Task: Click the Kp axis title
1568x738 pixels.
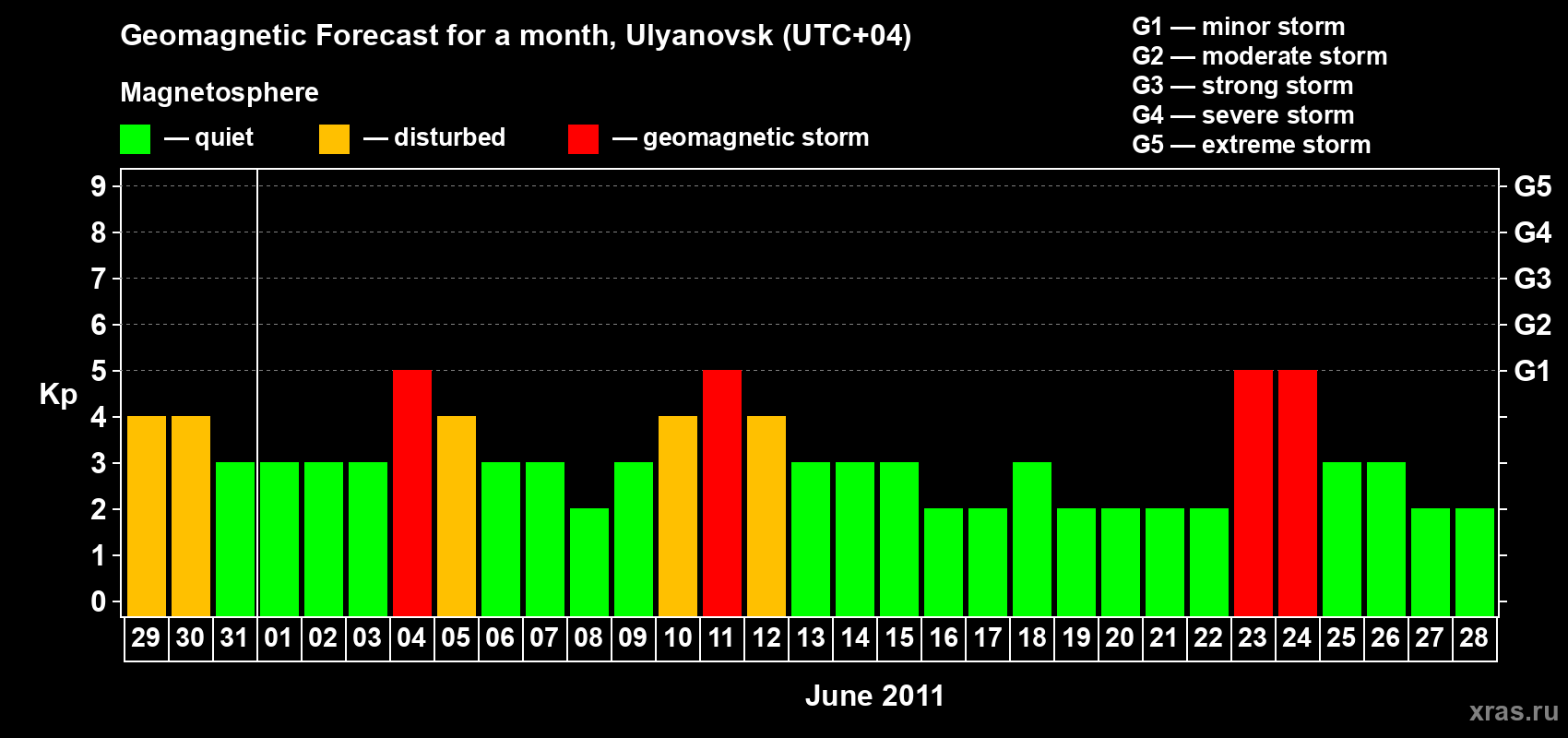Action: 58,395
